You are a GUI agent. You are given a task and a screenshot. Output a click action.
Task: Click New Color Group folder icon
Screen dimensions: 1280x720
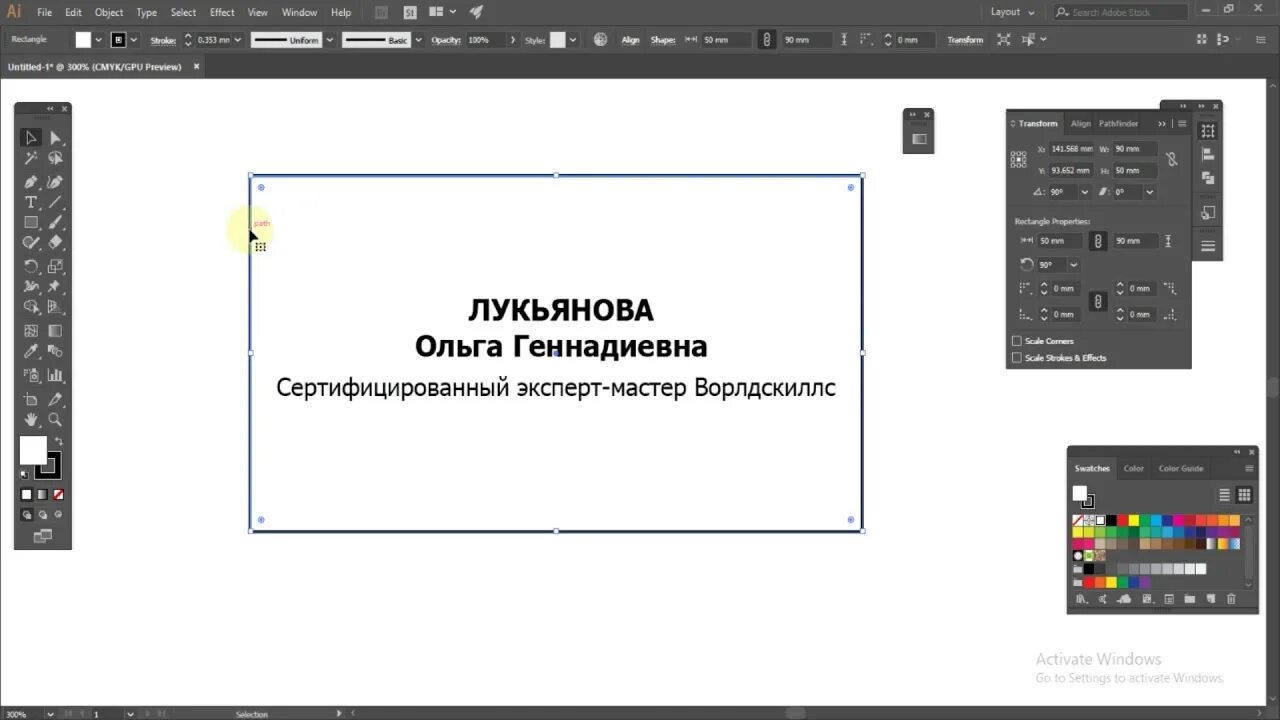pos(1189,599)
